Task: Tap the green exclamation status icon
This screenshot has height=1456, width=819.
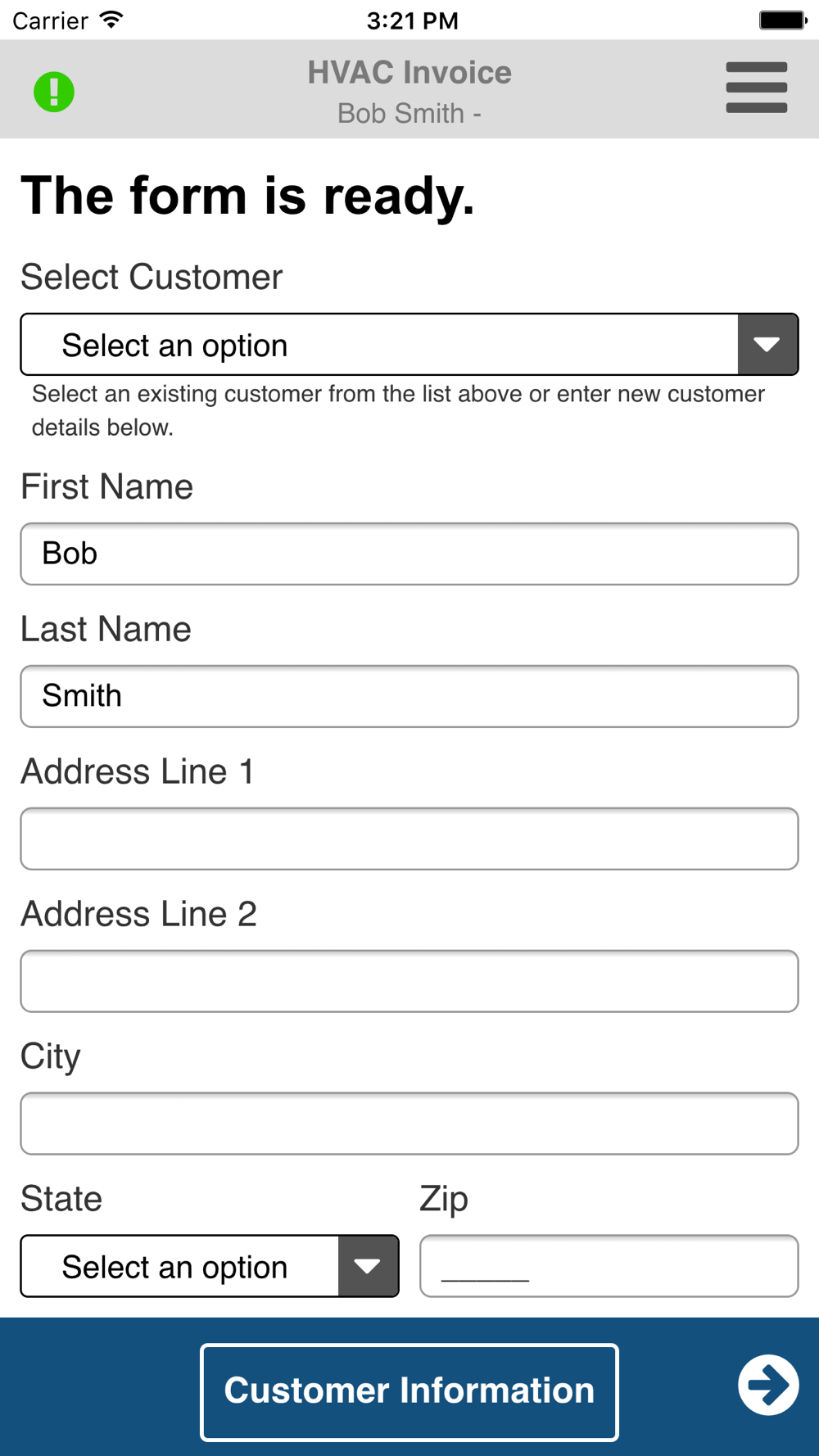Action: coord(54,92)
